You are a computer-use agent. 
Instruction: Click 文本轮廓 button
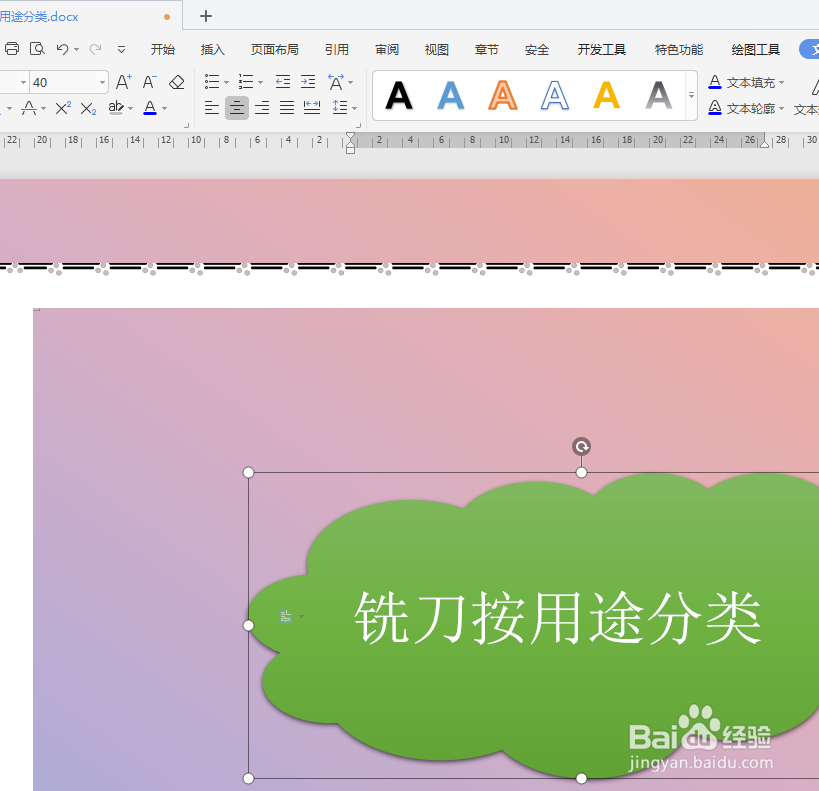742,109
